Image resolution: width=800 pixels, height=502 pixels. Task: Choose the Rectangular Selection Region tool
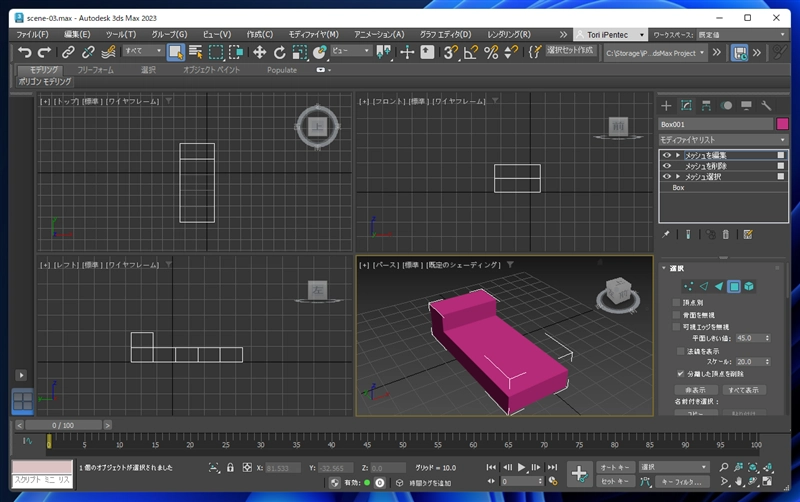[216, 52]
